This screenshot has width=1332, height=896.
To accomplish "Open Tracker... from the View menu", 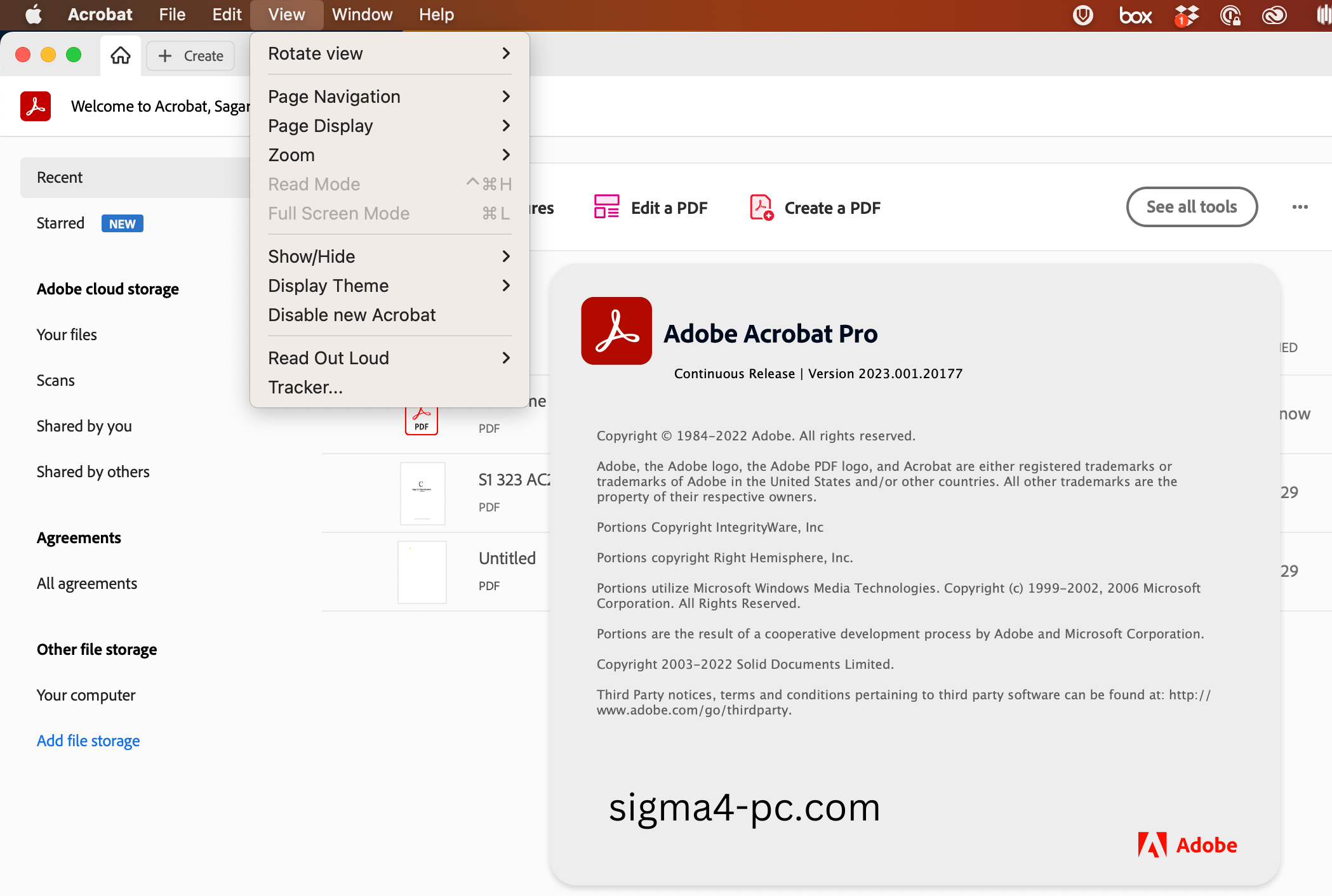I will (390, 387).
